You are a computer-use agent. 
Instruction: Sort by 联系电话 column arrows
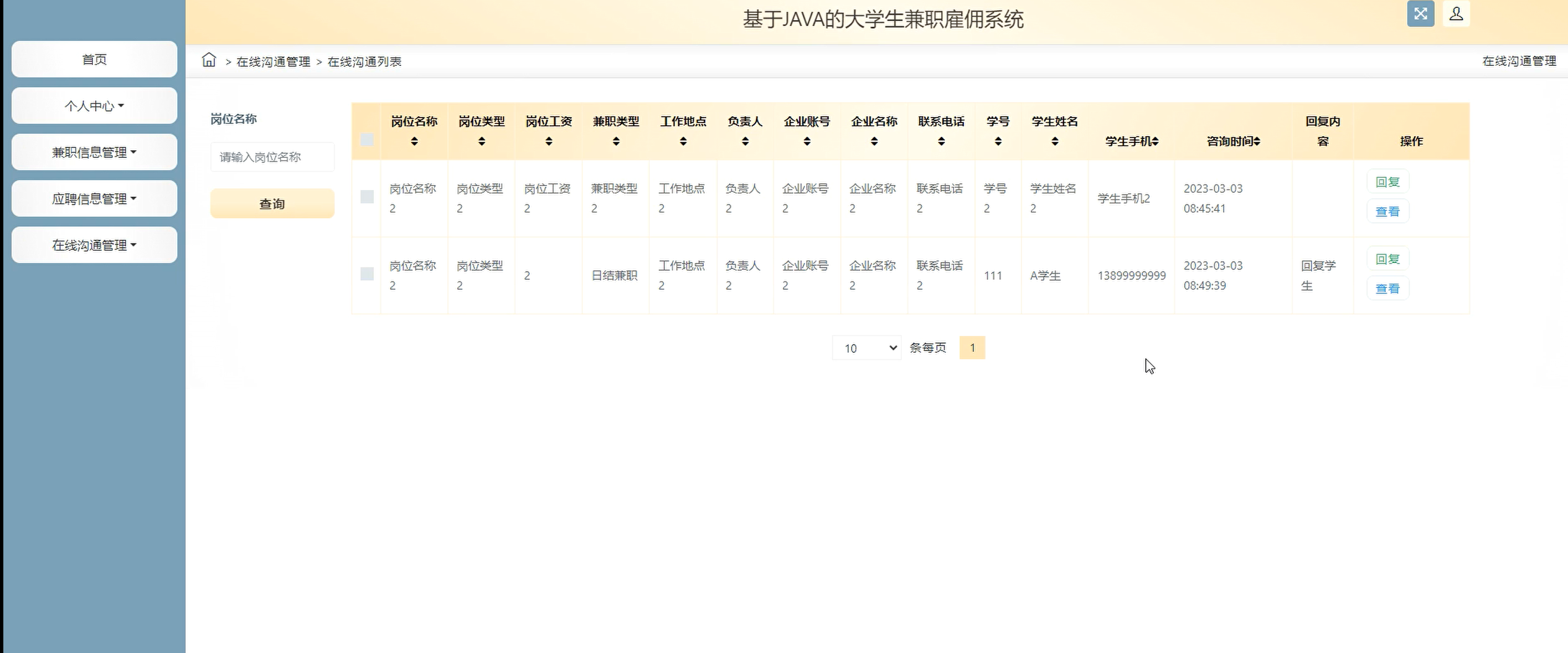click(x=941, y=141)
